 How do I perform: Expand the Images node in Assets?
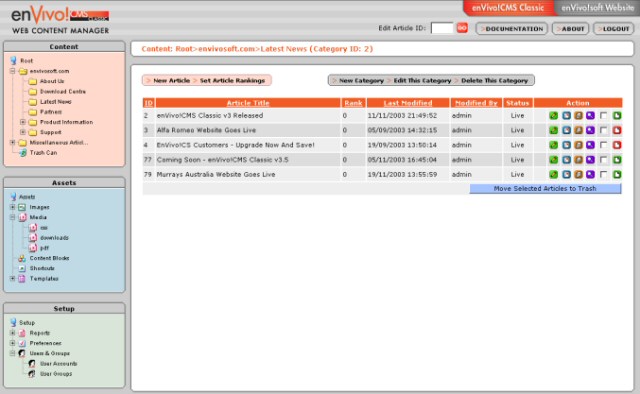pyautogui.click(x=13, y=207)
